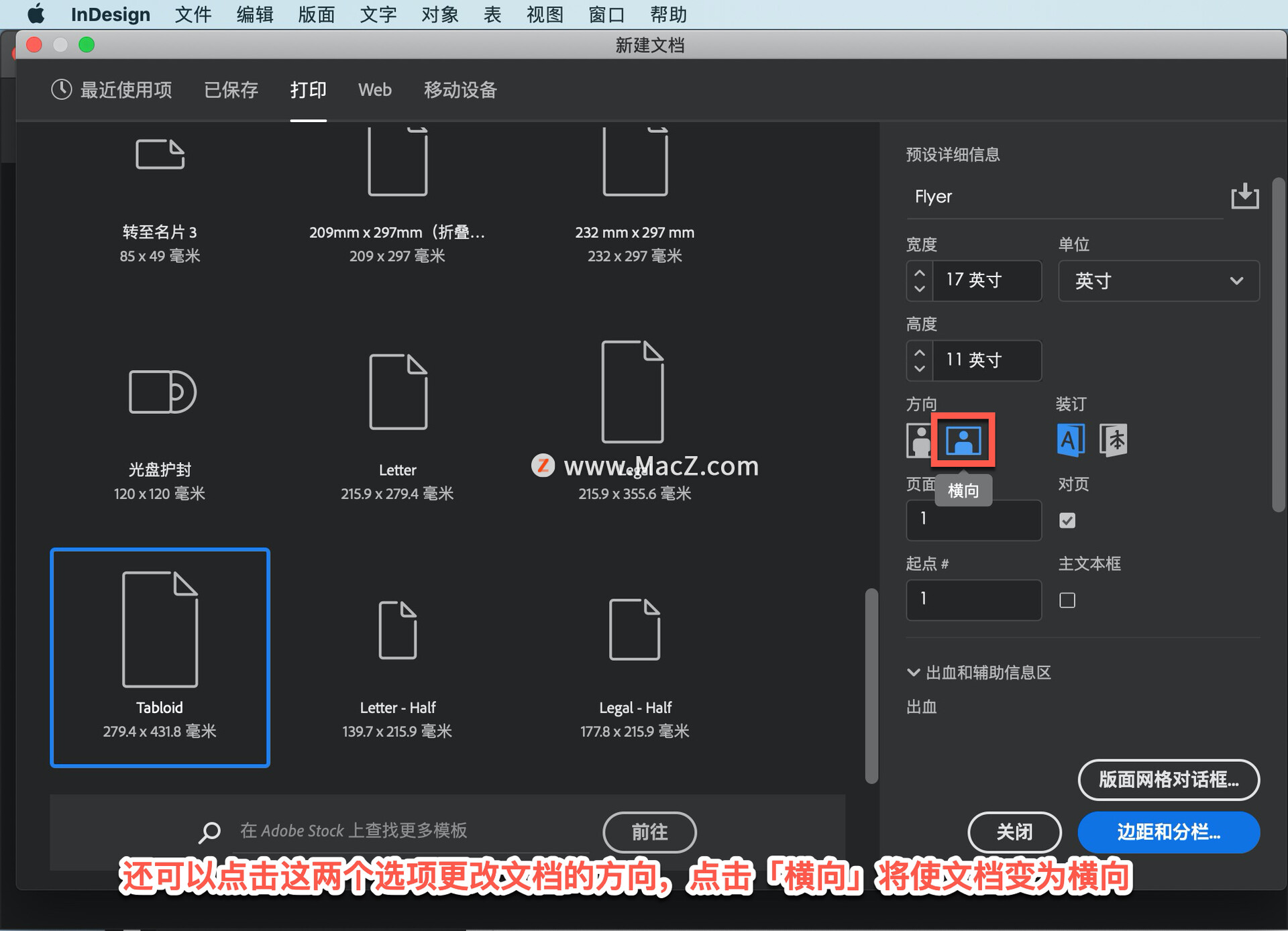Choose left-to-right binding icon
1288x931 pixels.
[x=1071, y=441]
